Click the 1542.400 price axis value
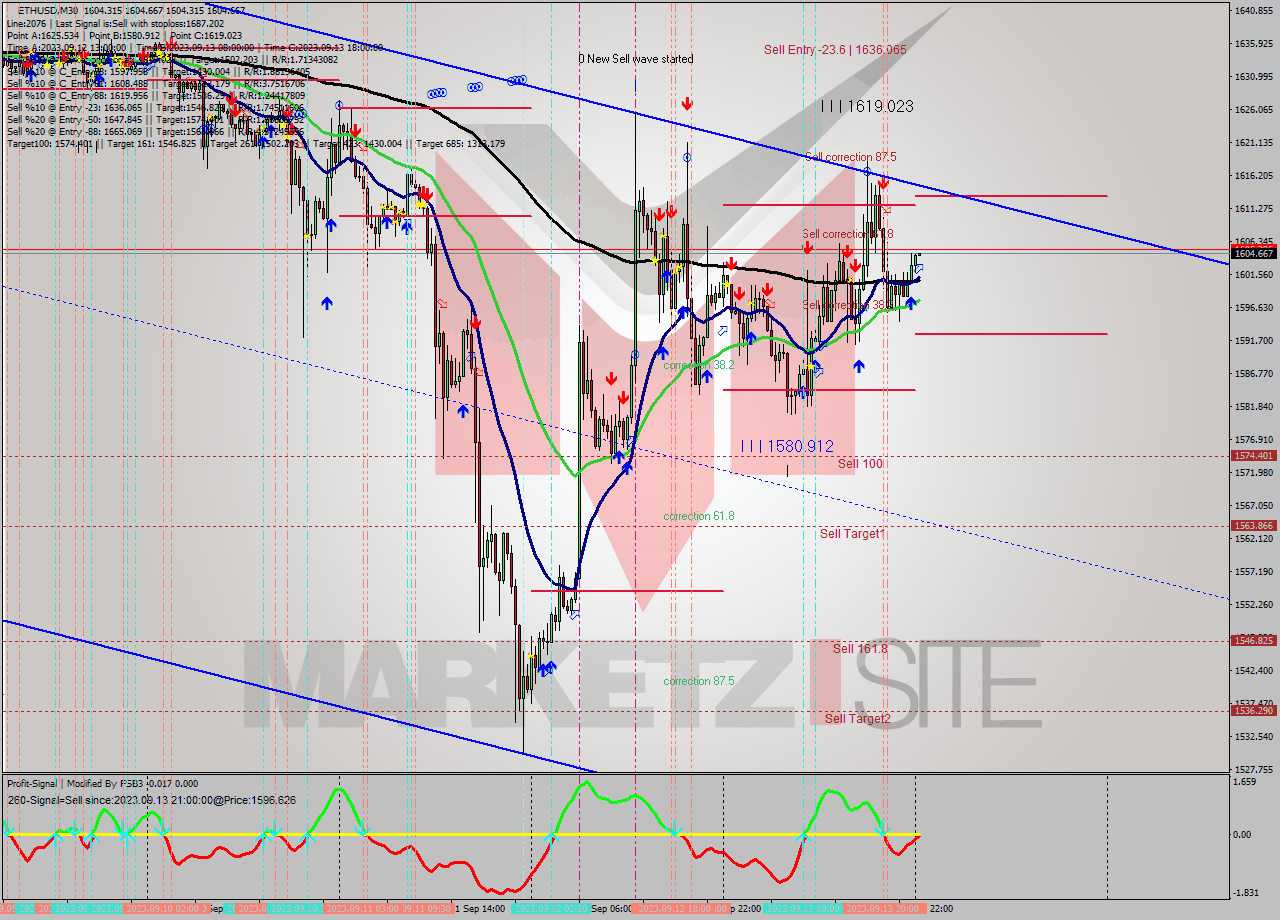Viewport: 1280px width, 920px height. (1253, 670)
